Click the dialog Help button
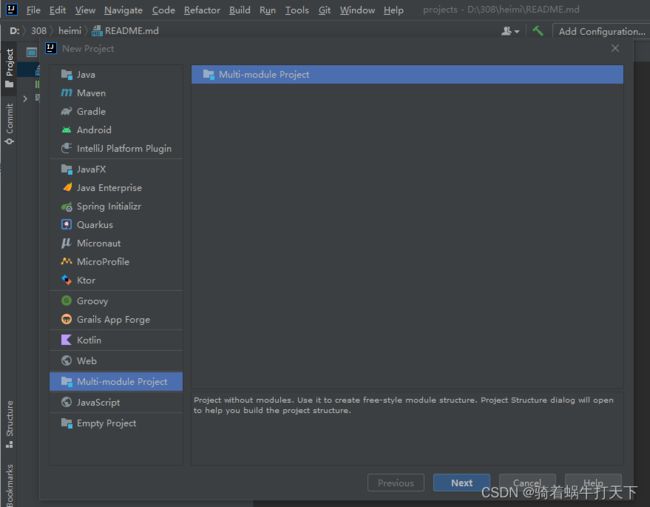Image resolution: width=650 pixels, height=507 pixels. click(593, 483)
